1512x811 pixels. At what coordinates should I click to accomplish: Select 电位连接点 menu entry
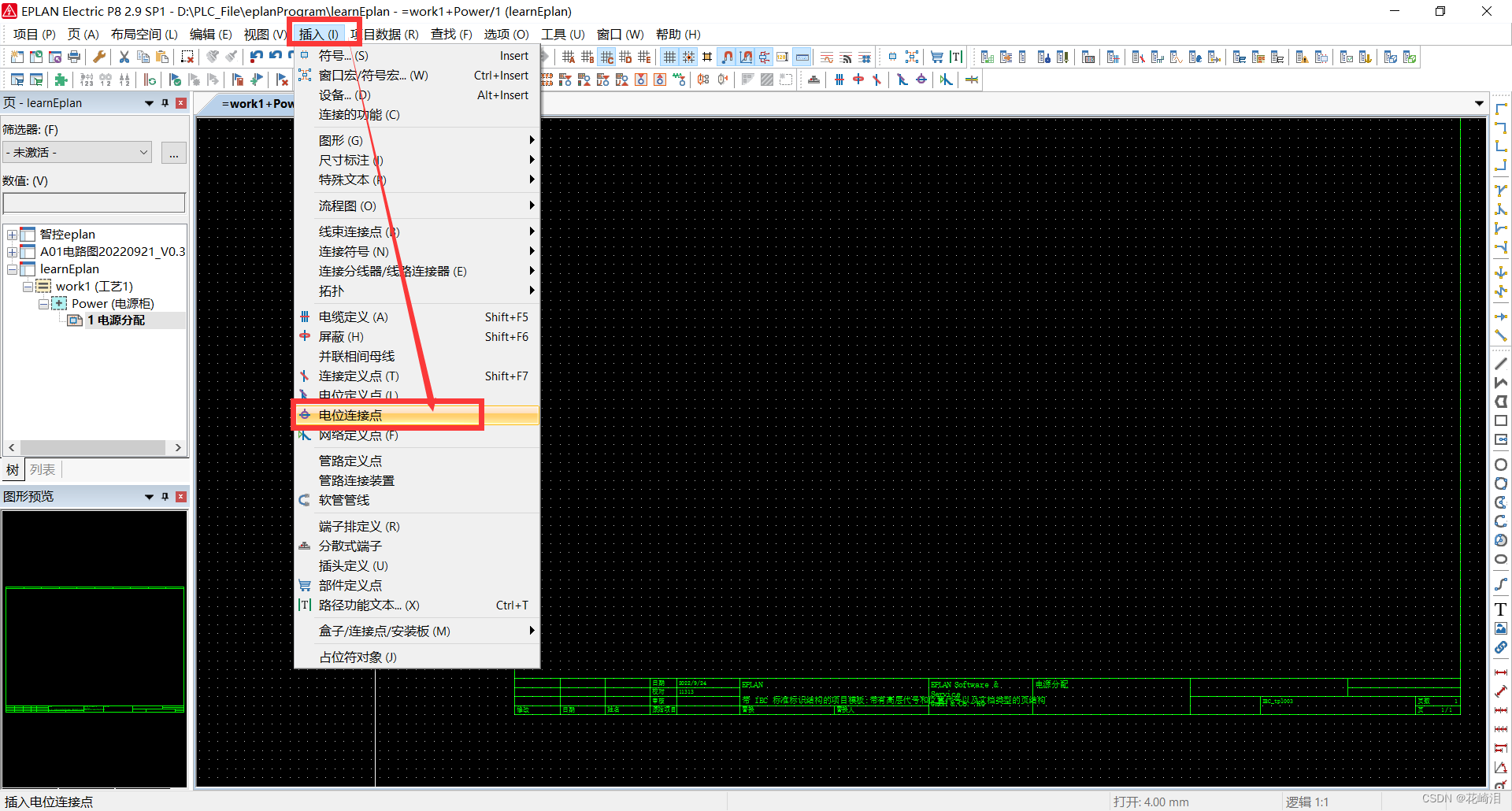tap(417, 415)
